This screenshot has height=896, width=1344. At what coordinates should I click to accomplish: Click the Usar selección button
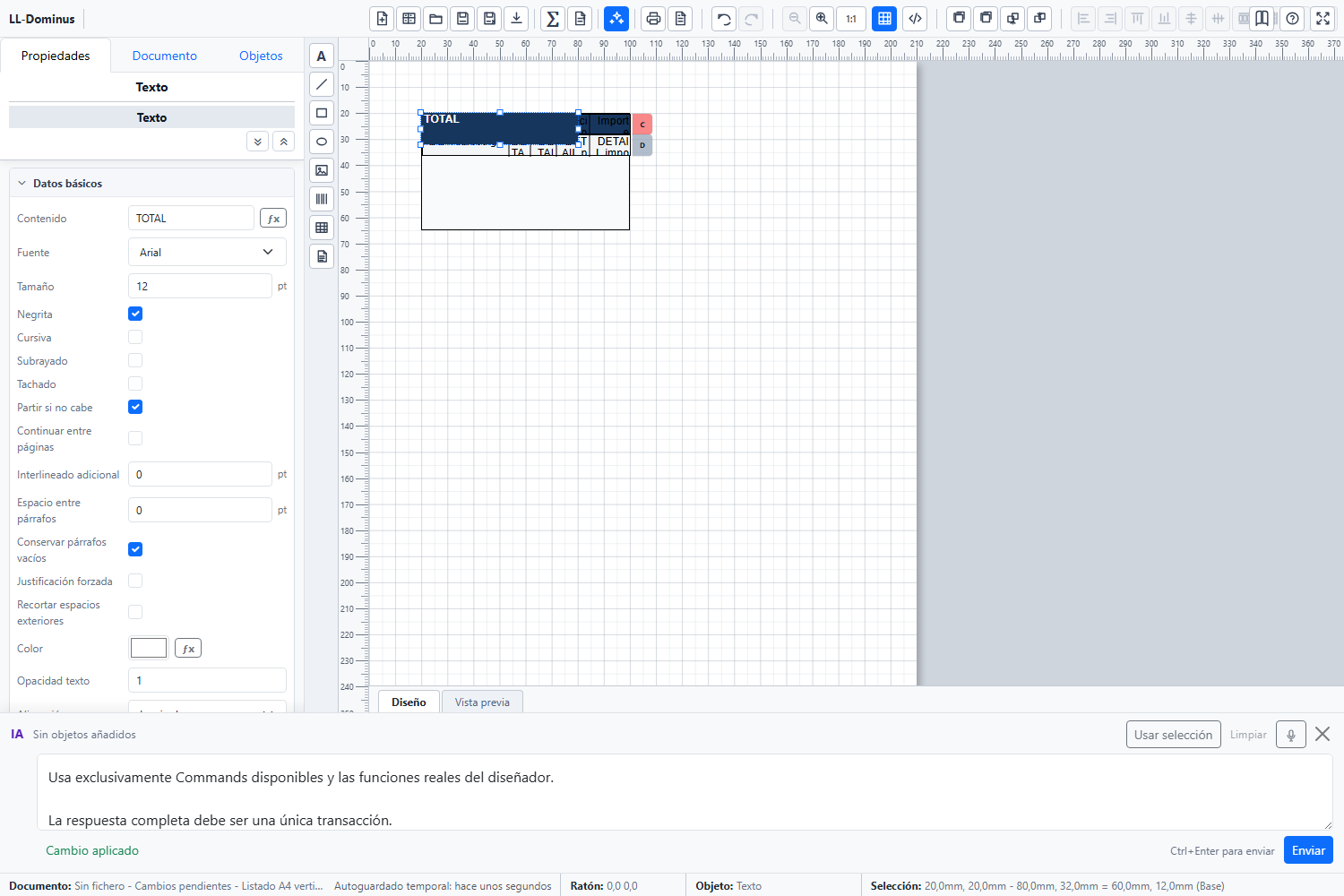tap(1173, 735)
